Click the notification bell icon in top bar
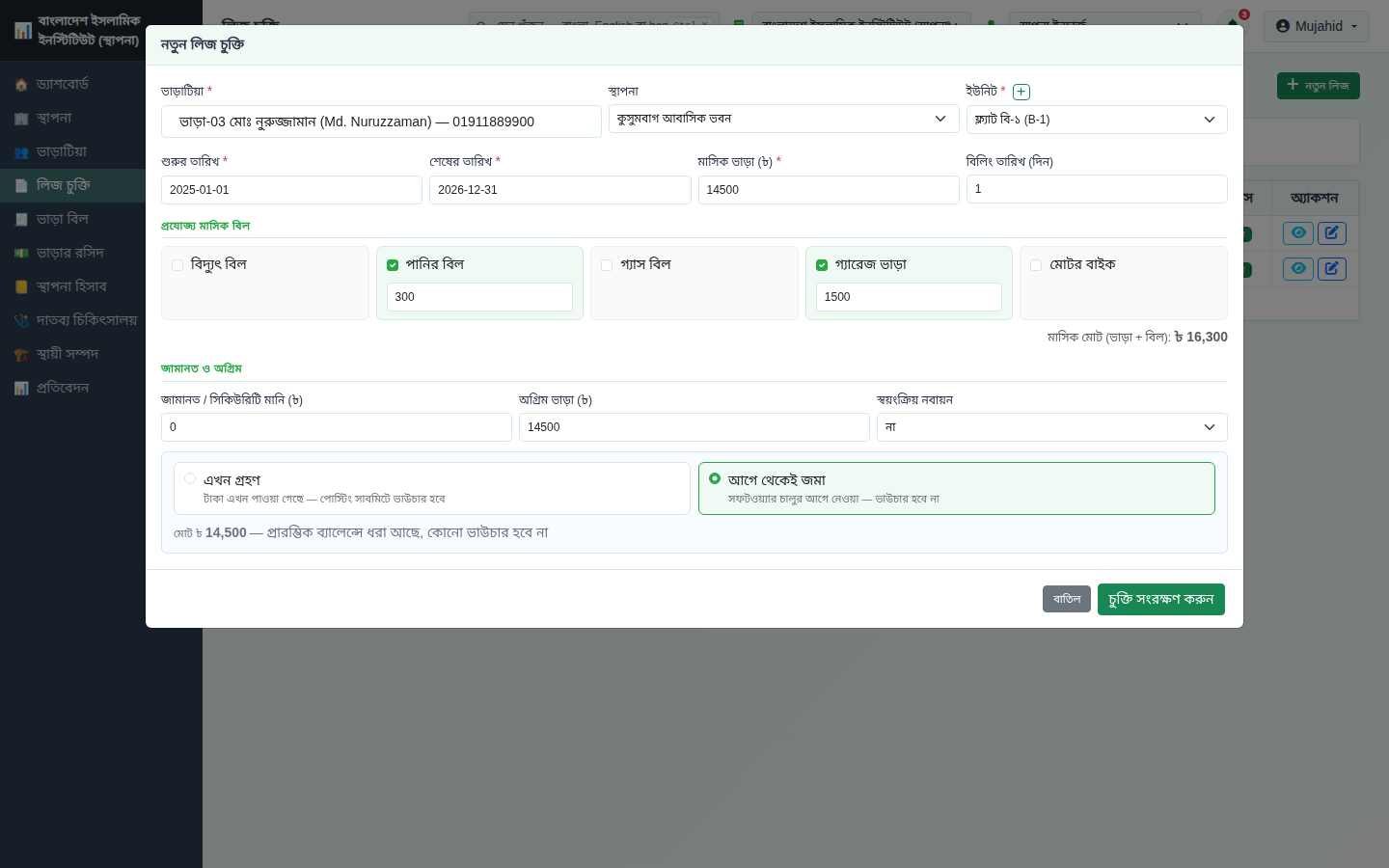This screenshot has width=1389, height=868. 1233,25
